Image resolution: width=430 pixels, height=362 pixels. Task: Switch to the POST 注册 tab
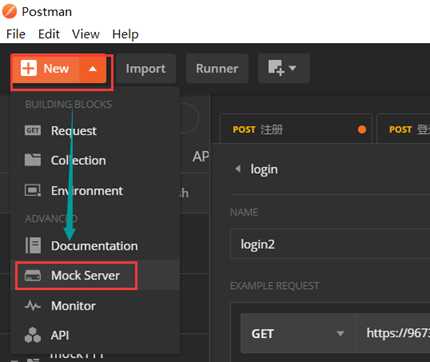(x=297, y=129)
